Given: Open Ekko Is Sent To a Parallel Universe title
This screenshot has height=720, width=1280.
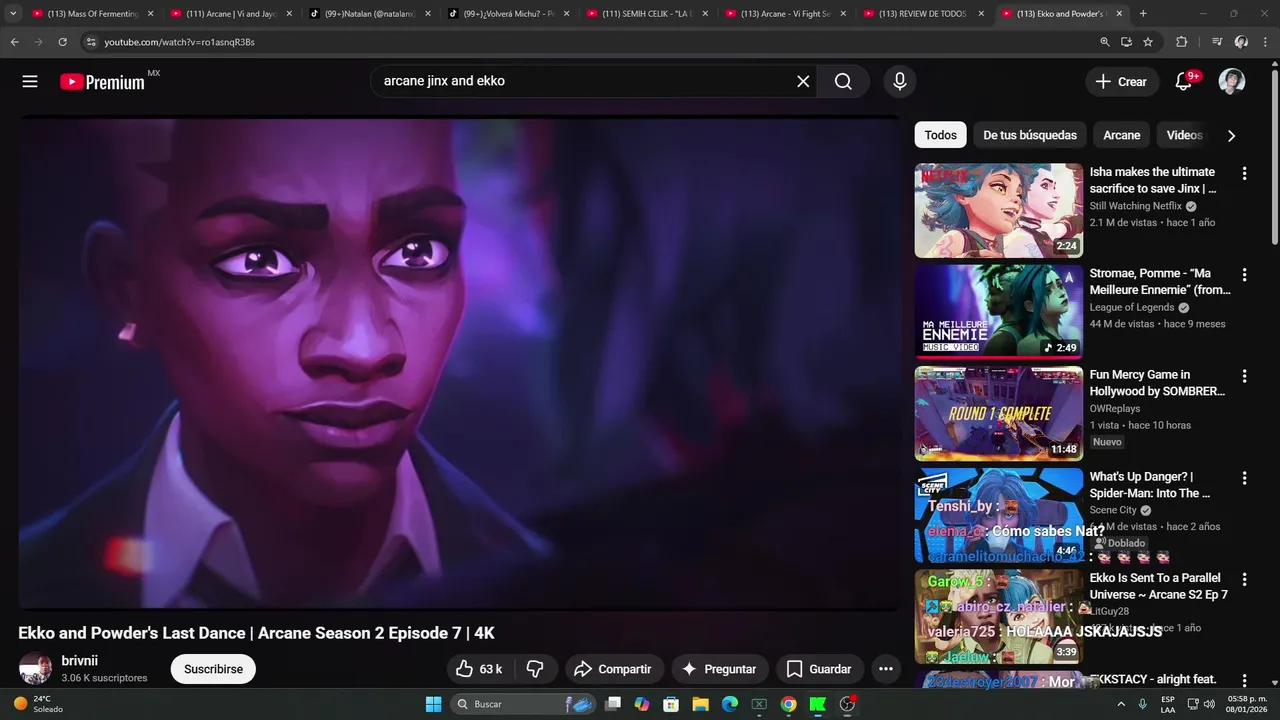Looking at the screenshot, I should pos(1158,586).
